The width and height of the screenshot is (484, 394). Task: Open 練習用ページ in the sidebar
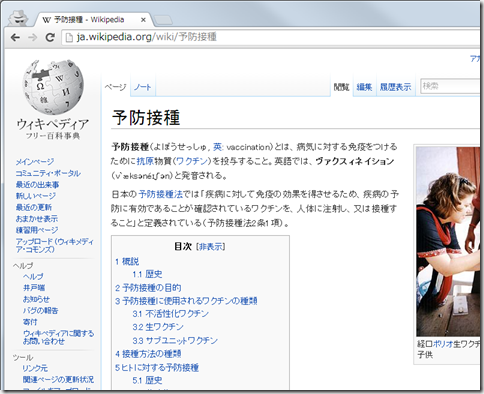[x=37, y=230]
